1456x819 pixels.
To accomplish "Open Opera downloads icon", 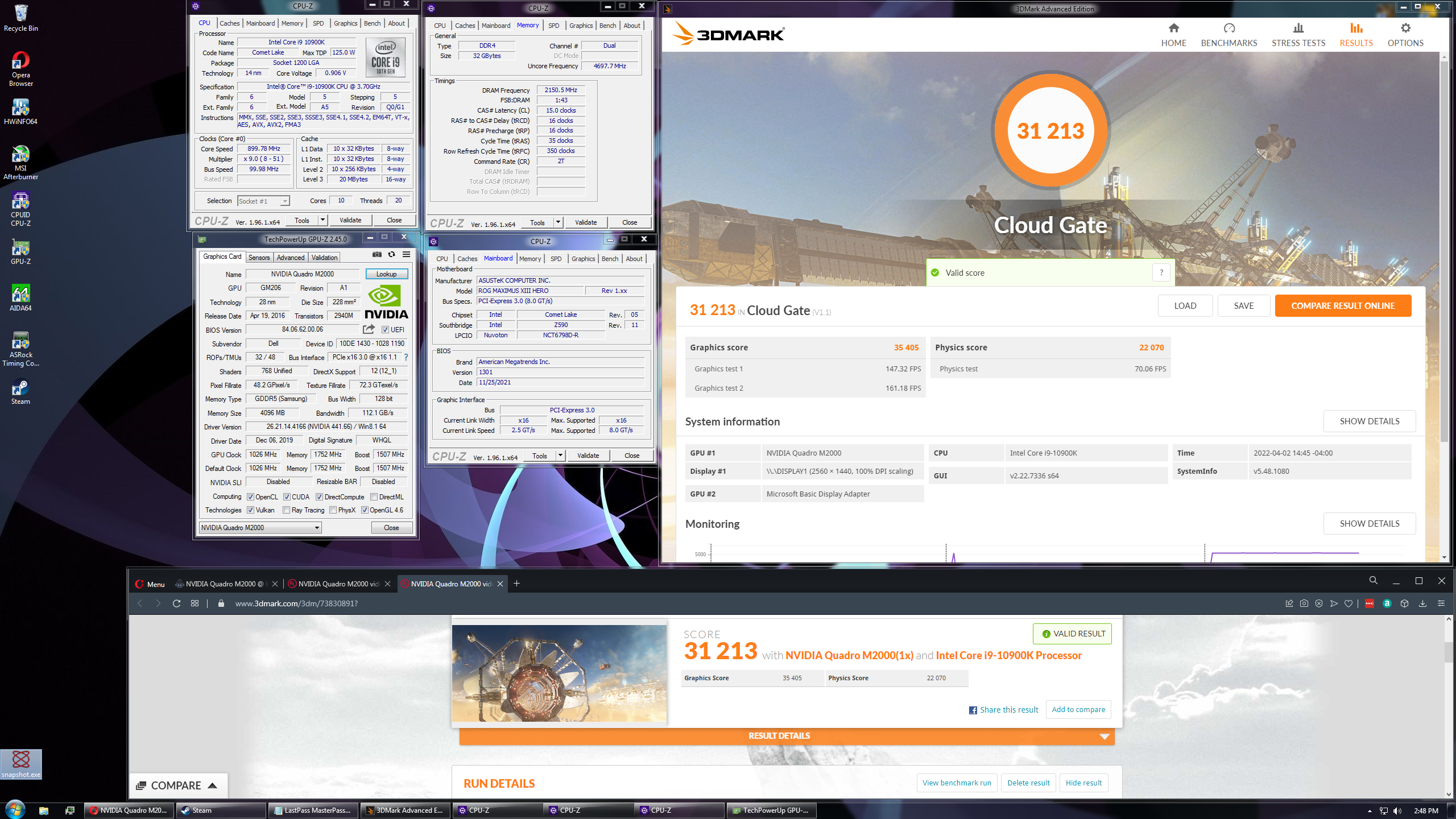I will (x=1422, y=603).
